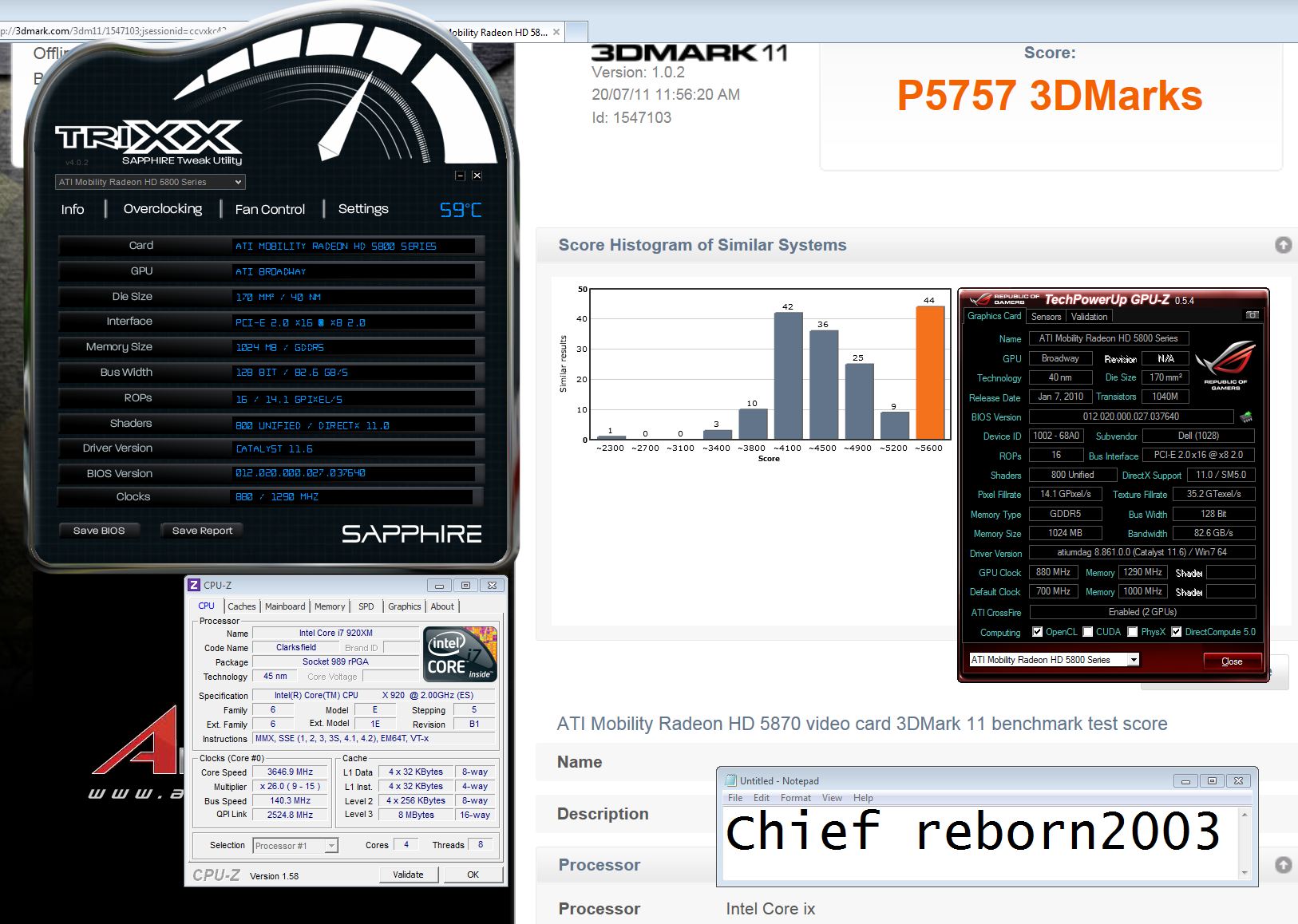Viewport: 1298px width, 924px height.
Task: Open the File menu in Notepad
Action: [x=735, y=798]
